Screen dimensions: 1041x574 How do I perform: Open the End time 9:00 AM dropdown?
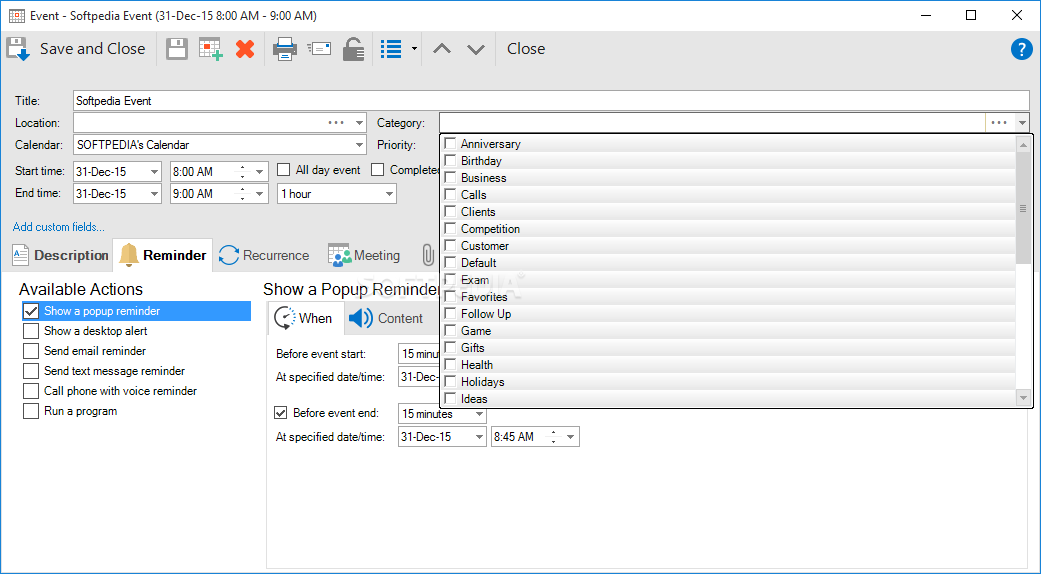click(x=260, y=194)
